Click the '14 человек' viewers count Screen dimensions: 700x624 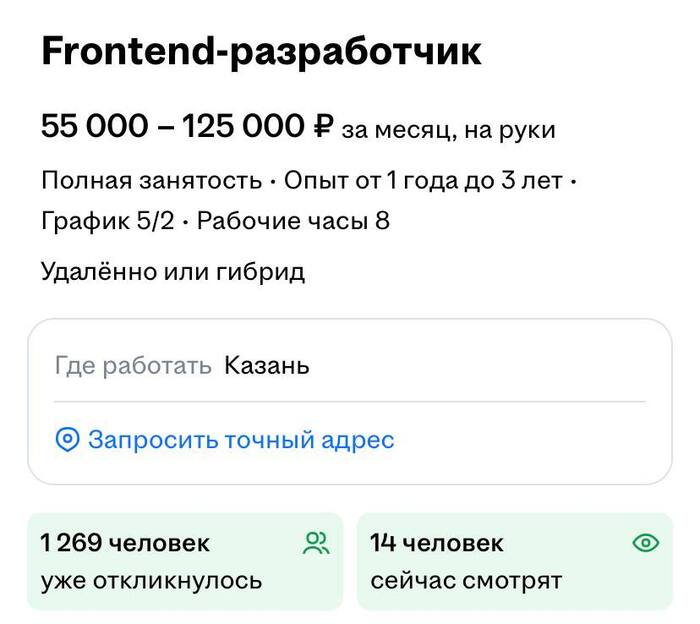(437, 543)
